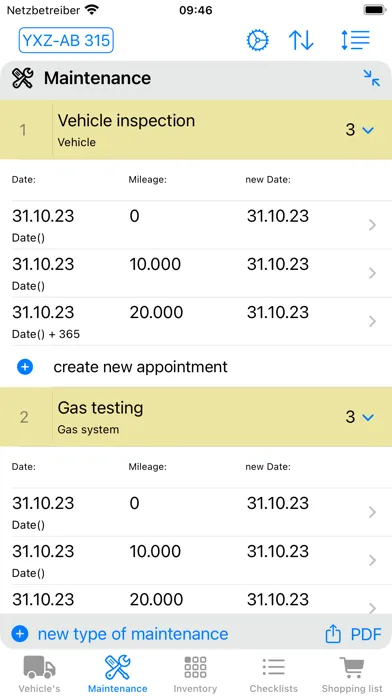Select the YXZ-AB 315 vehicle button
Screen dimensions: 392x696
pyautogui.click(x=66, y=40)
